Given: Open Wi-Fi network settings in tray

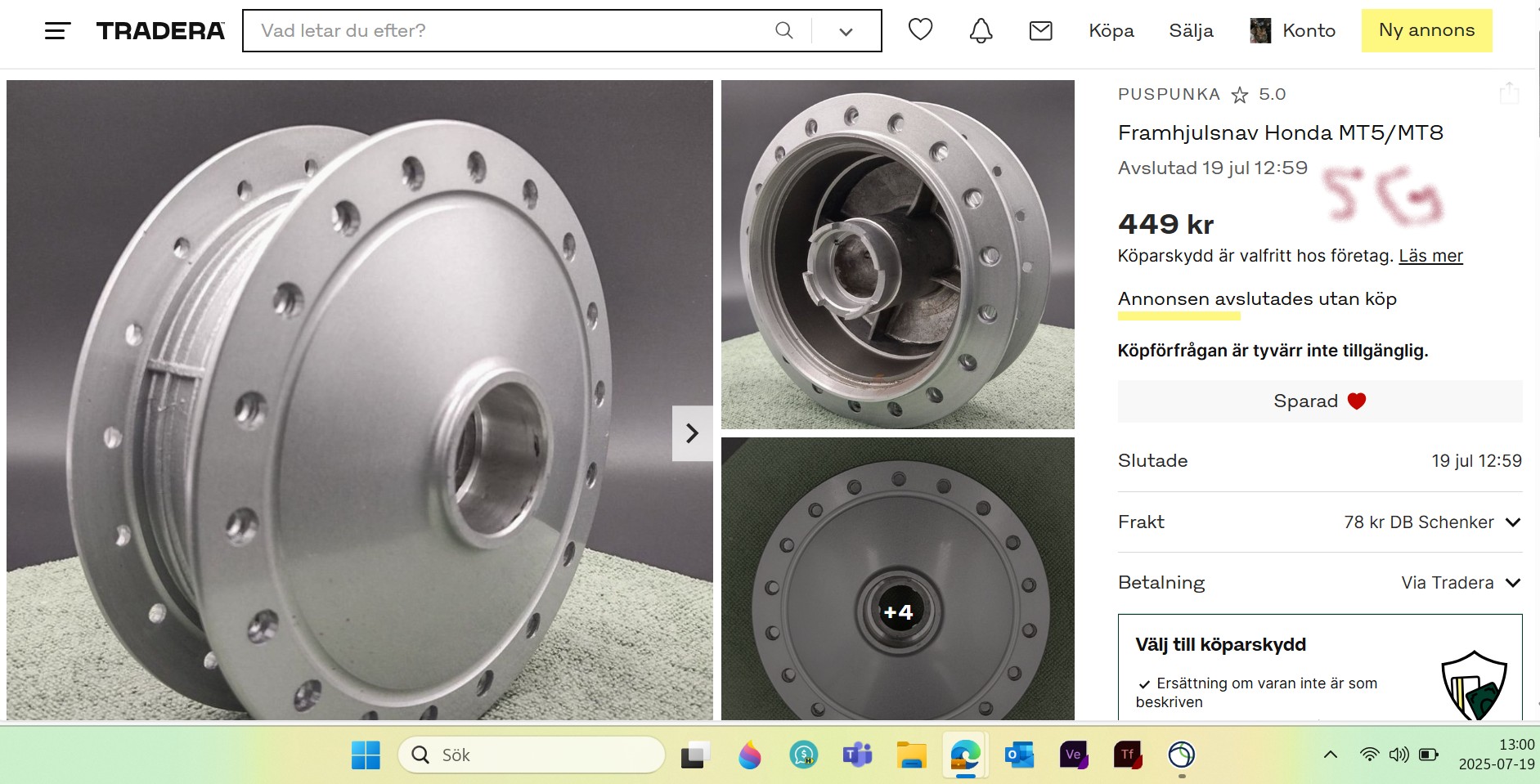Looking at the screenshot, I should 1369,755.
